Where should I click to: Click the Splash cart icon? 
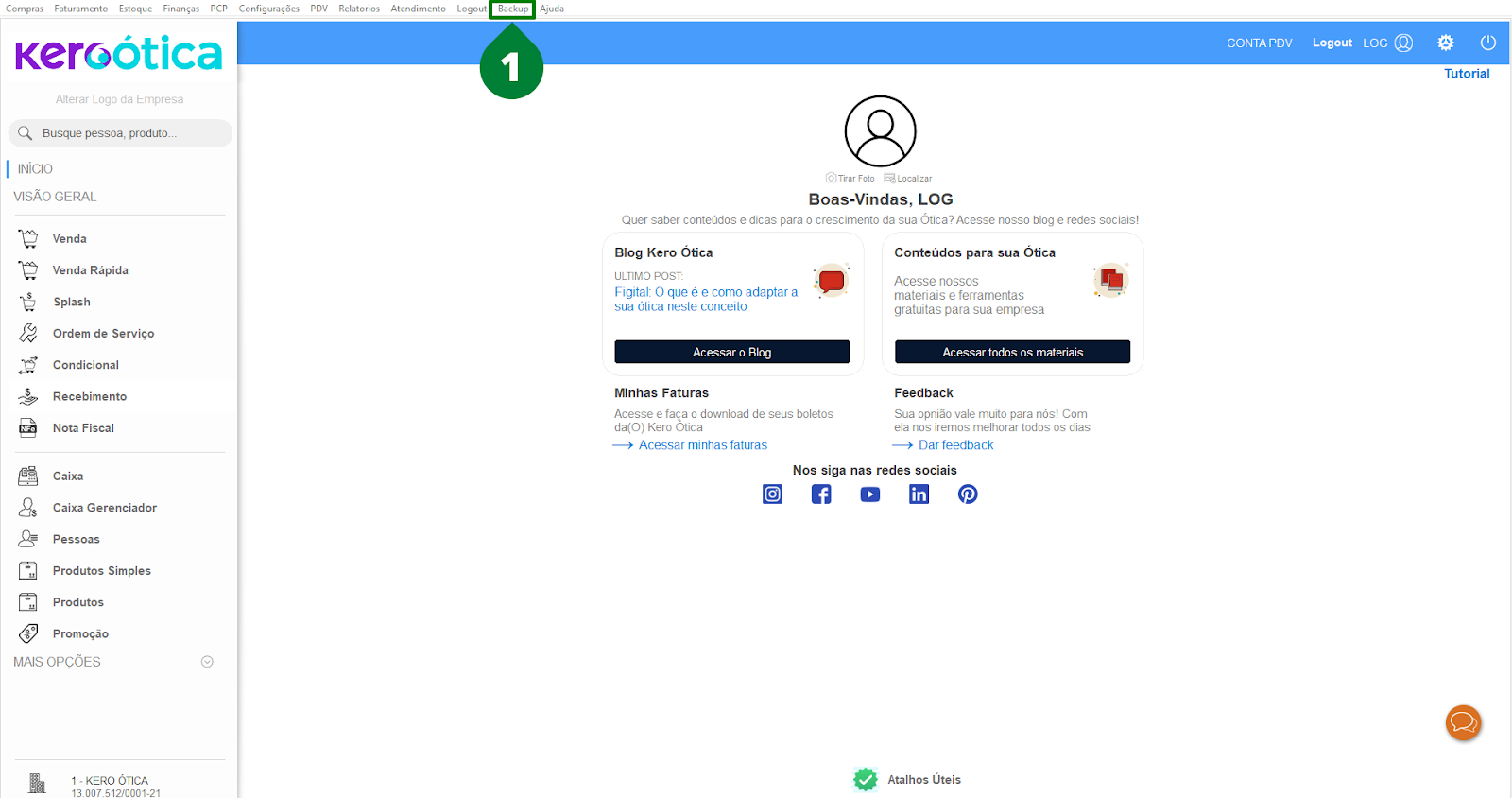click(28, 302)
